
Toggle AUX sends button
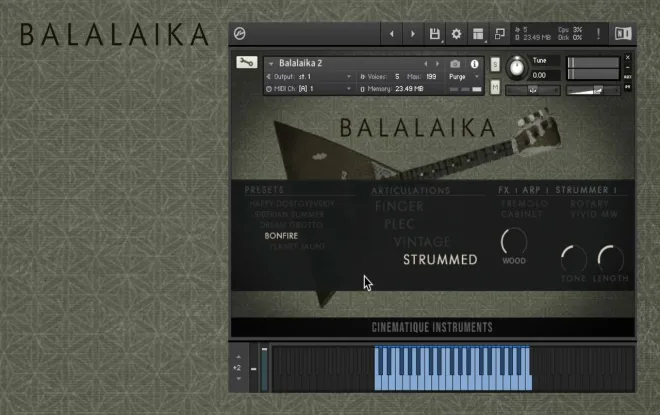[628, 77]
